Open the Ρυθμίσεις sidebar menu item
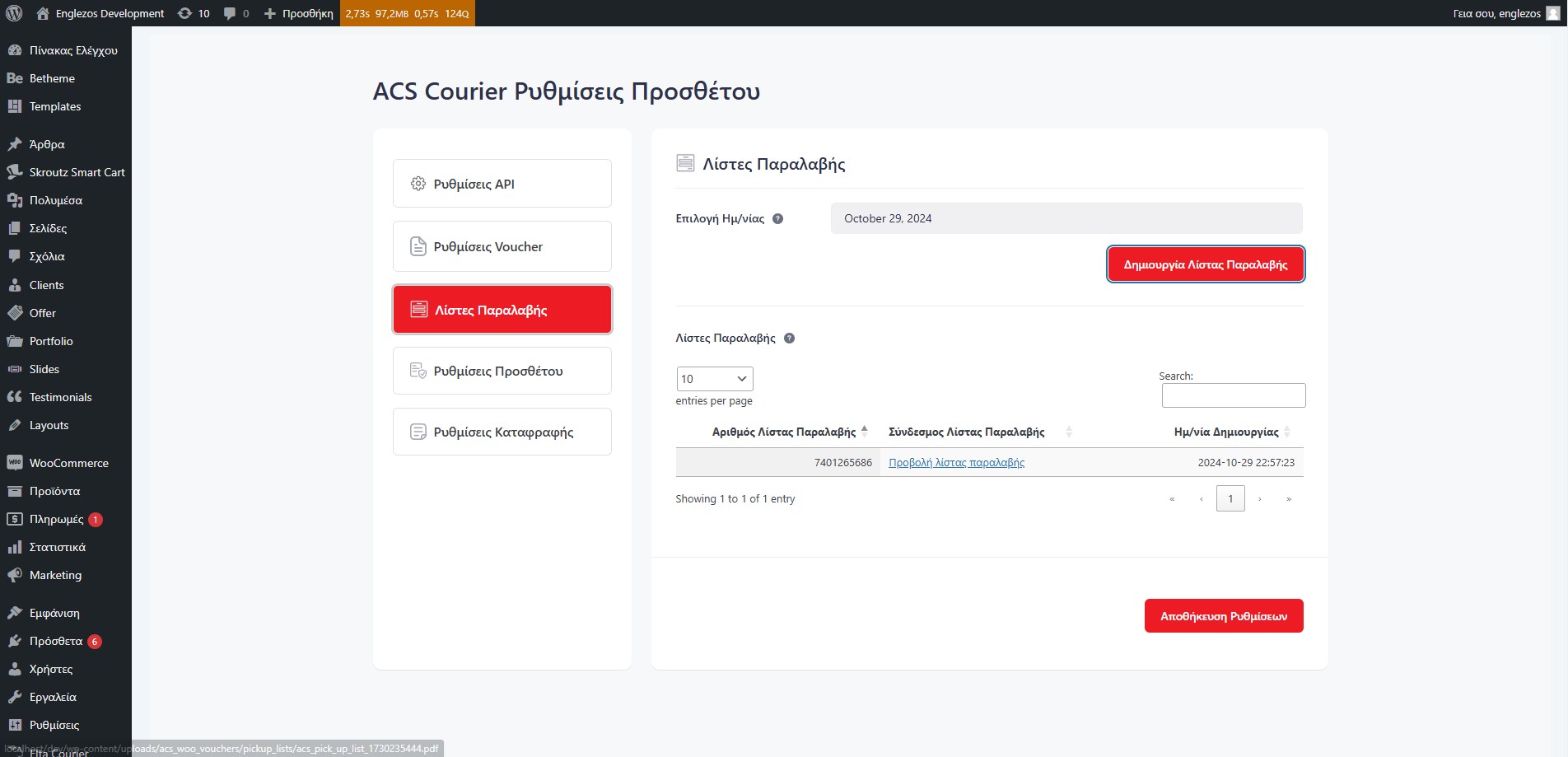 [x=54, y=725]
